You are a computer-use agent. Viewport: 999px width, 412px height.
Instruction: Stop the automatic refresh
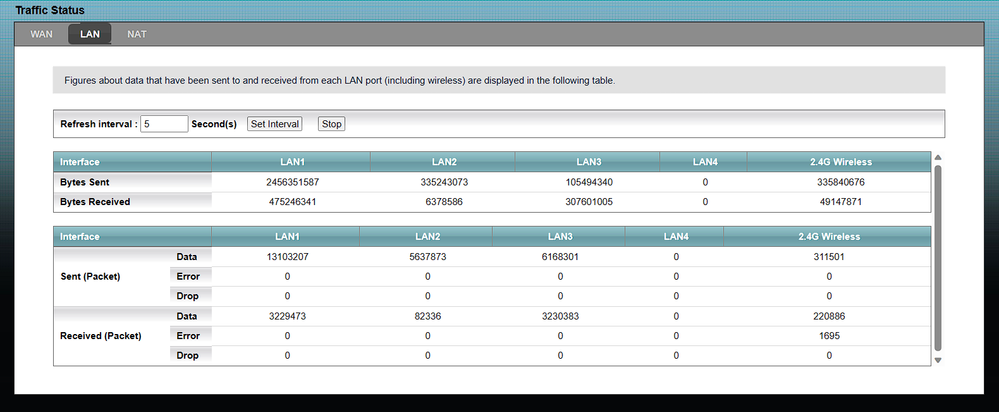point(331,124)
